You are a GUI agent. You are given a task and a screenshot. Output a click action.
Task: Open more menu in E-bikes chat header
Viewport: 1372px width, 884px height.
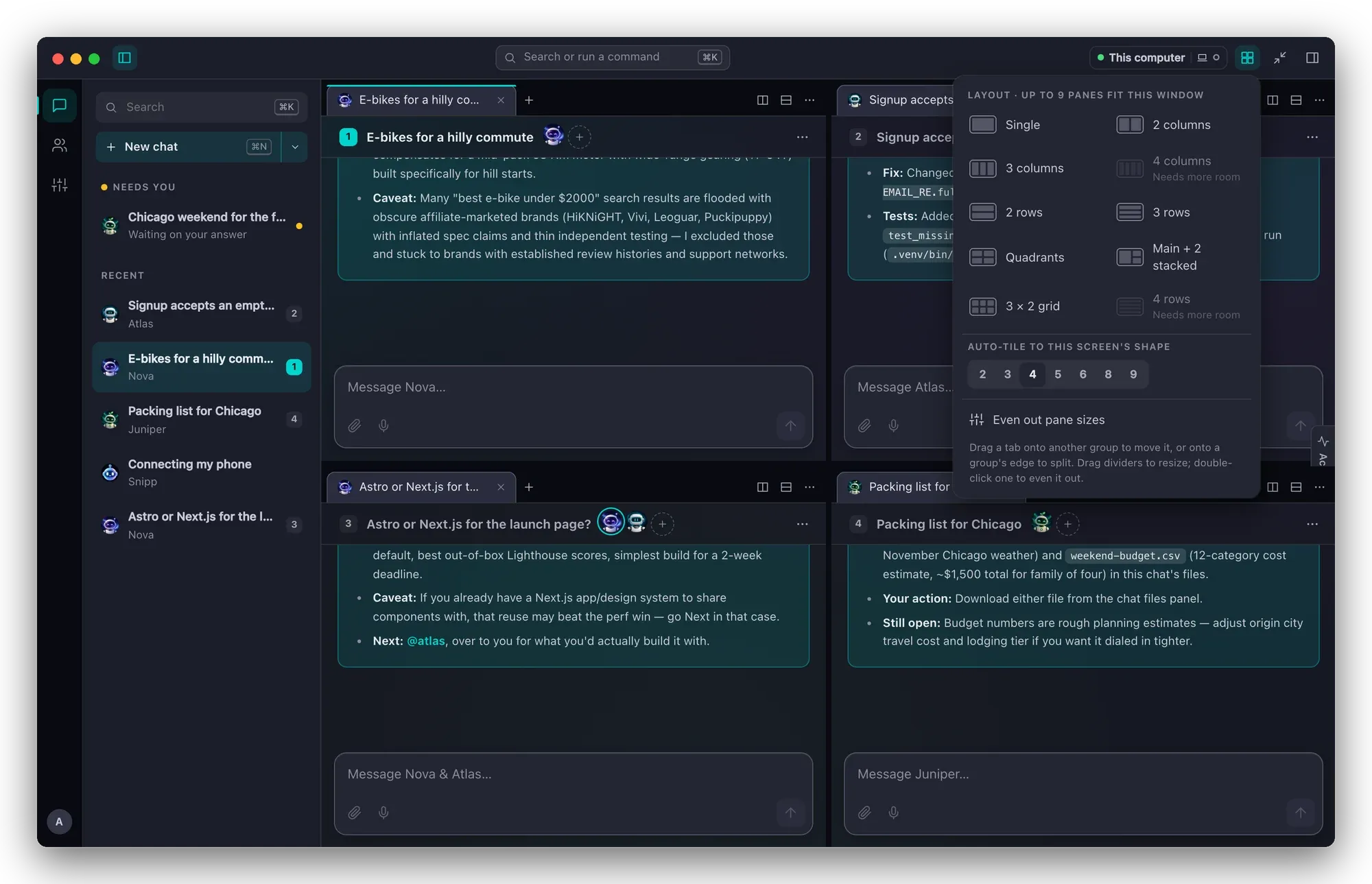click(802, 137)
